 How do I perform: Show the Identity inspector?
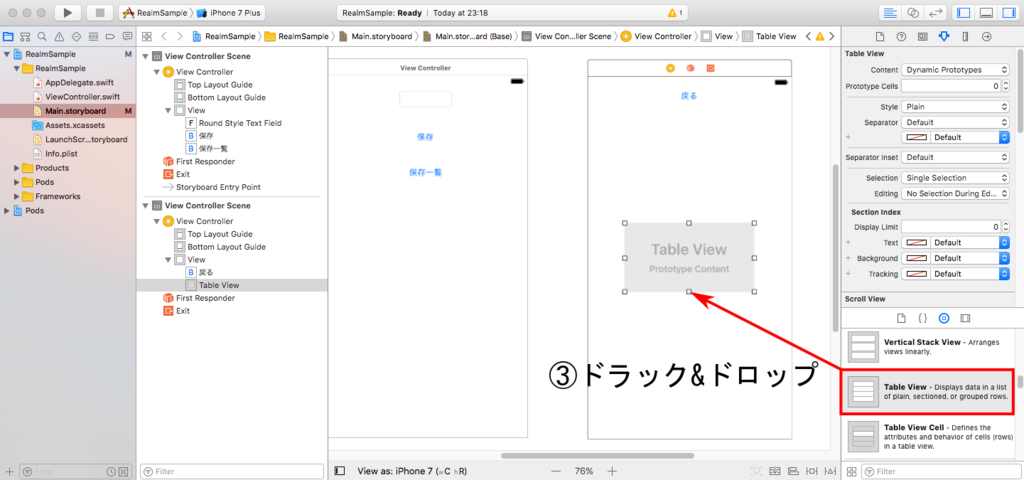[922, 37]
